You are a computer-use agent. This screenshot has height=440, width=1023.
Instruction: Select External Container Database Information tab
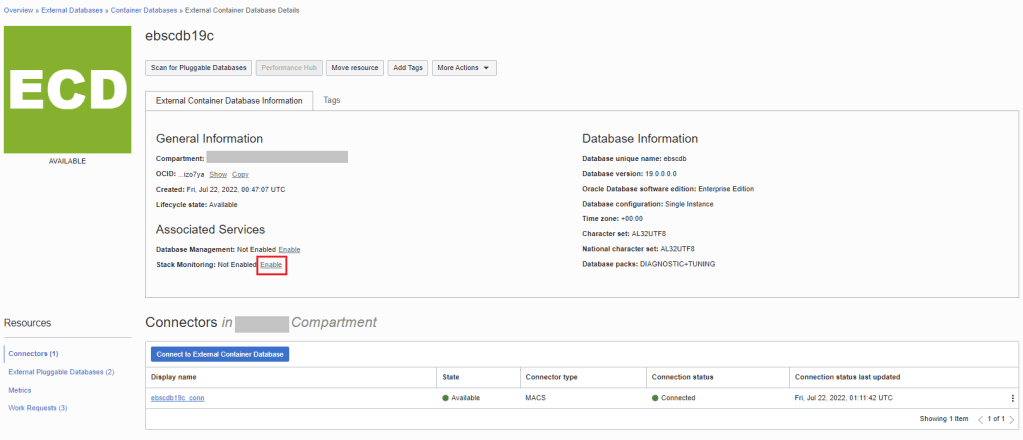pyautogui.click(x=229, y=101)
